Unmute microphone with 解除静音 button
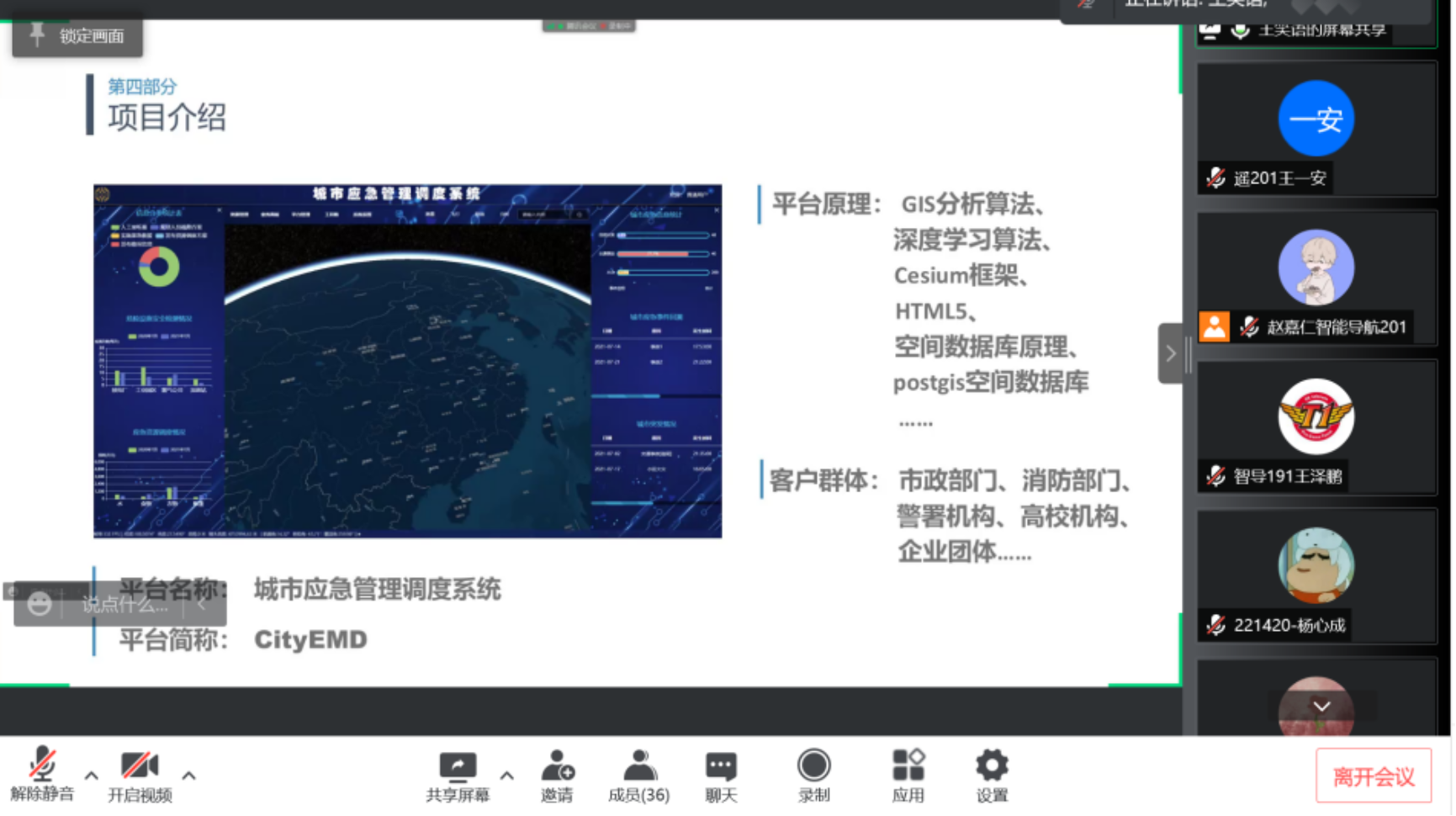 click(x=42, y=774)
